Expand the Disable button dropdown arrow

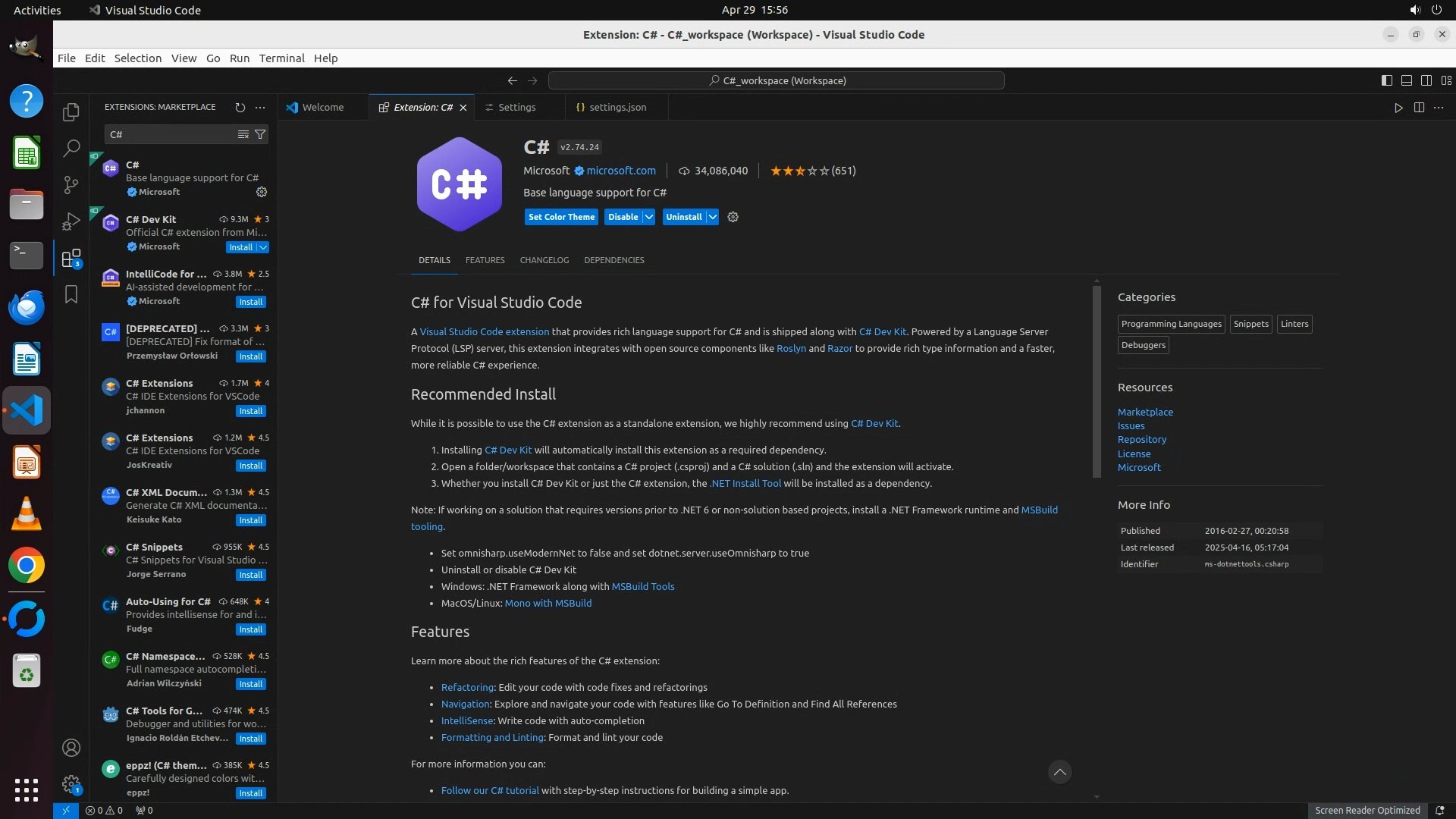[649, 217]
